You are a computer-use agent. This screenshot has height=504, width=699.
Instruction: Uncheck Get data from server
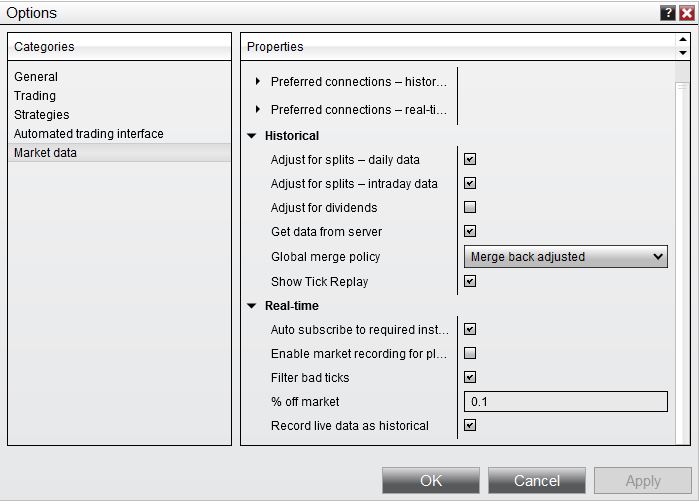click(x=470, y=232)
